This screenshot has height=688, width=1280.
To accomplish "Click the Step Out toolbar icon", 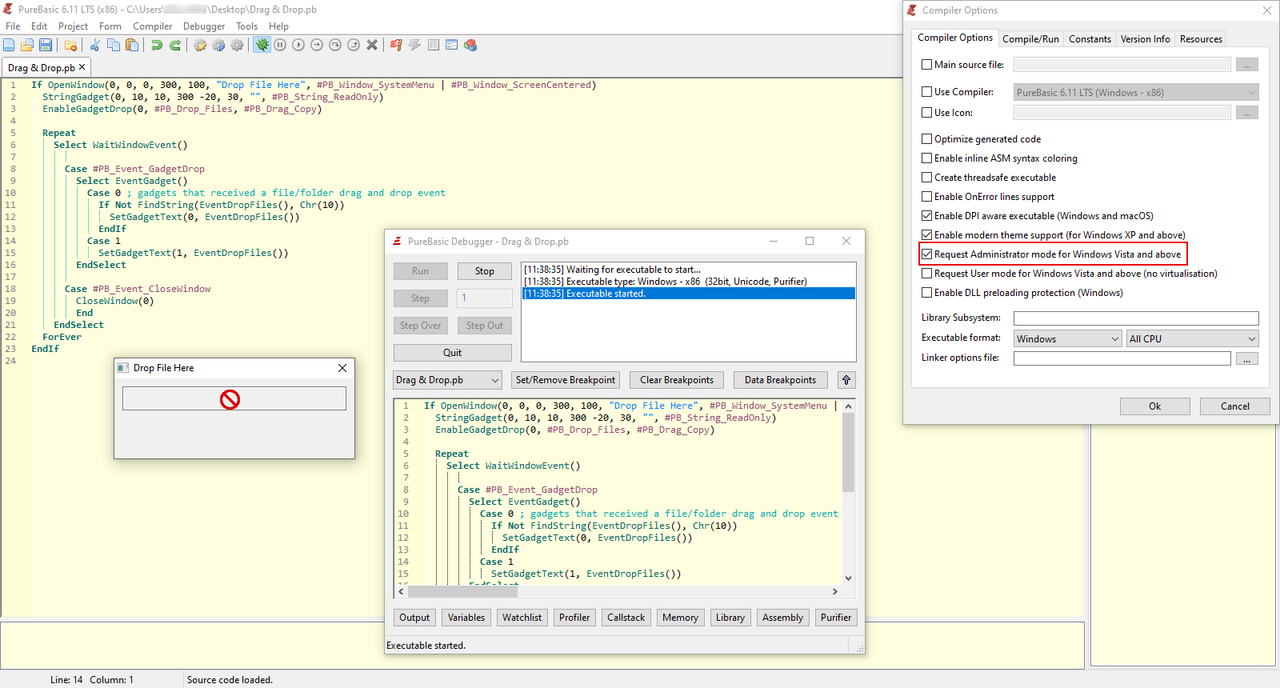I will (353, 45).
